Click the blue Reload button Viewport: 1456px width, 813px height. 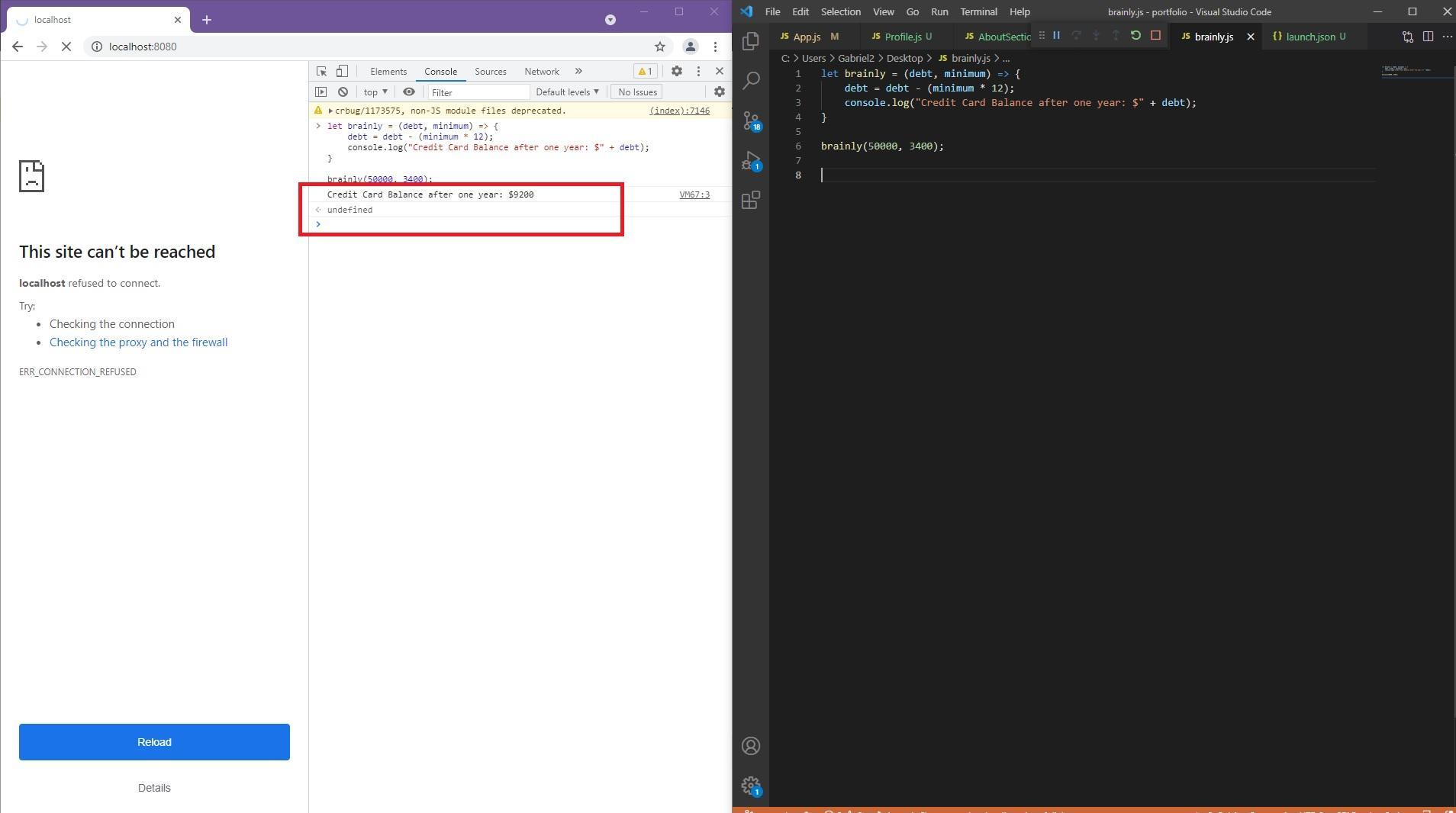point(154,741)
